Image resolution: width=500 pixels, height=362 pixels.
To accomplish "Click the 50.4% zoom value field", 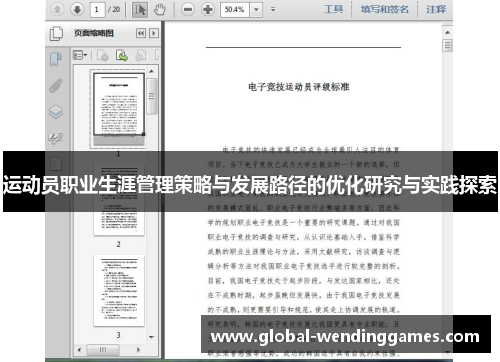I will pyautogui.click(x=235, y=9).
